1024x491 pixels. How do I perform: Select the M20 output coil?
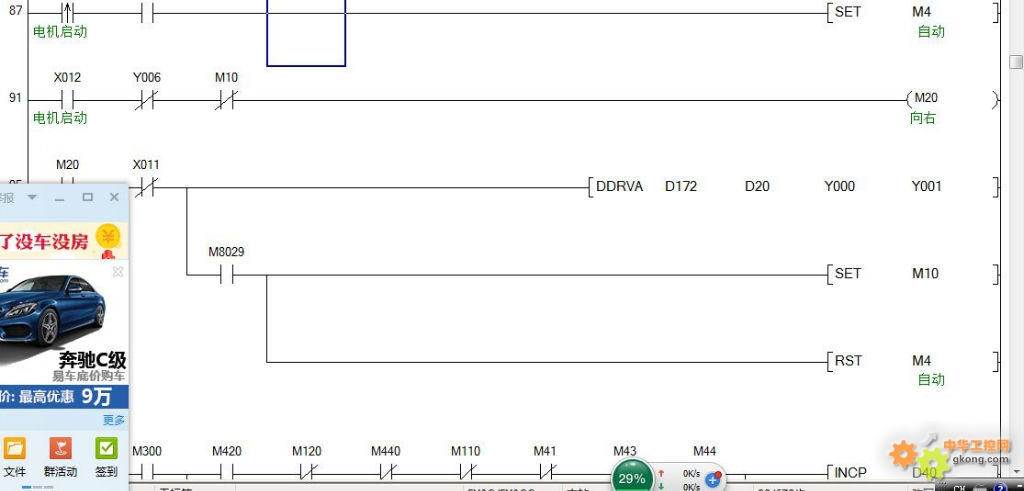tap(952, 100)
